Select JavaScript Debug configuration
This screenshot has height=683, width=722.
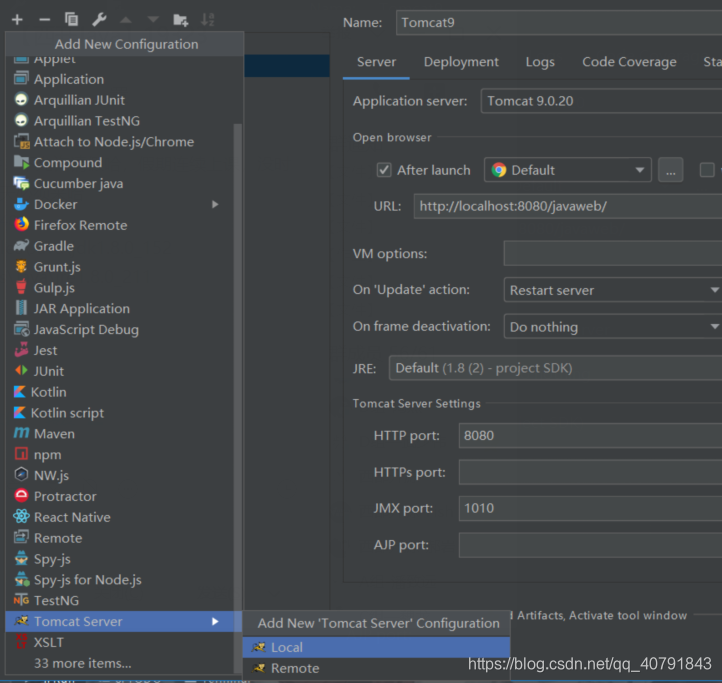pyautogui.click(x=123, y=330)
